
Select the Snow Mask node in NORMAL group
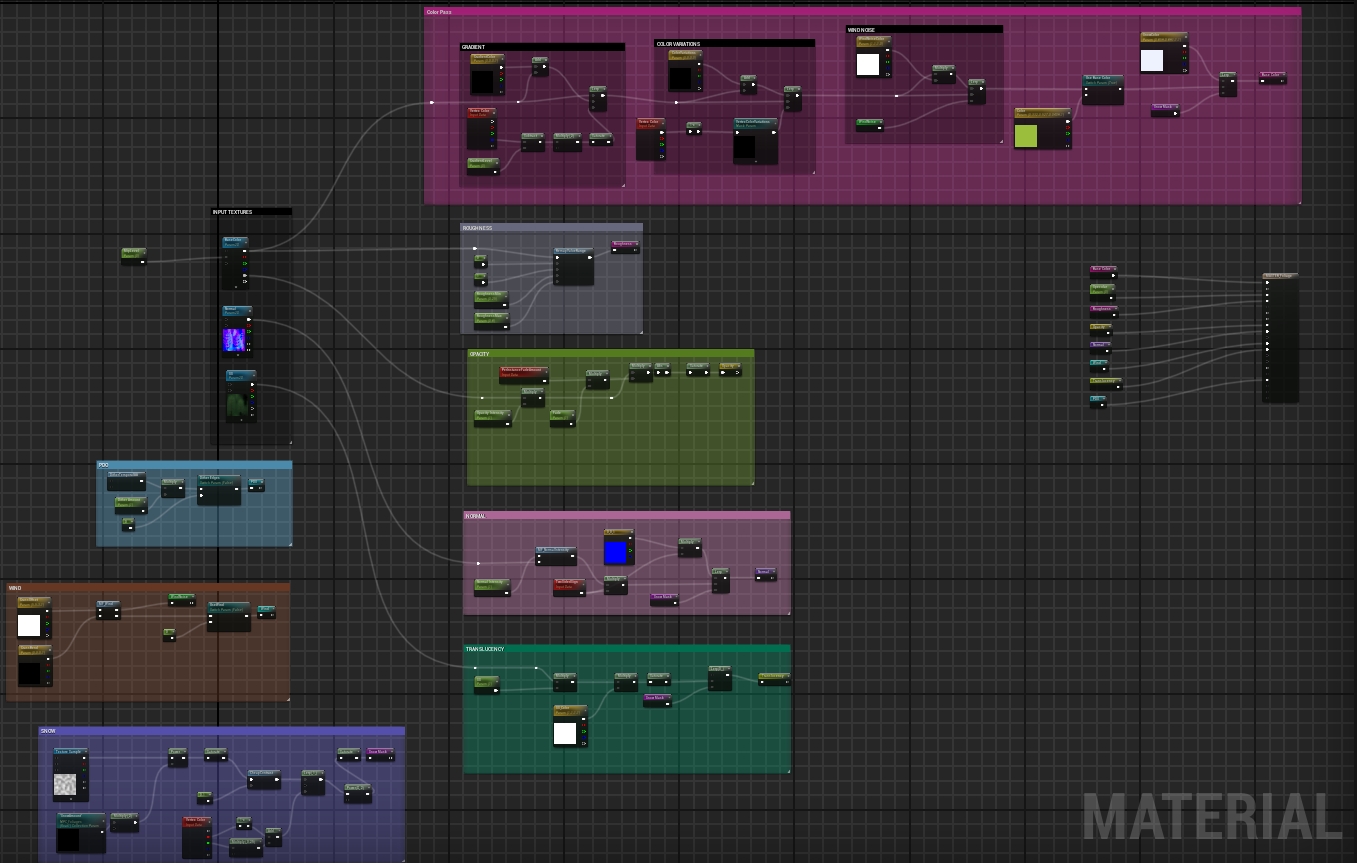pyautogui.click(x=664, y=600)
